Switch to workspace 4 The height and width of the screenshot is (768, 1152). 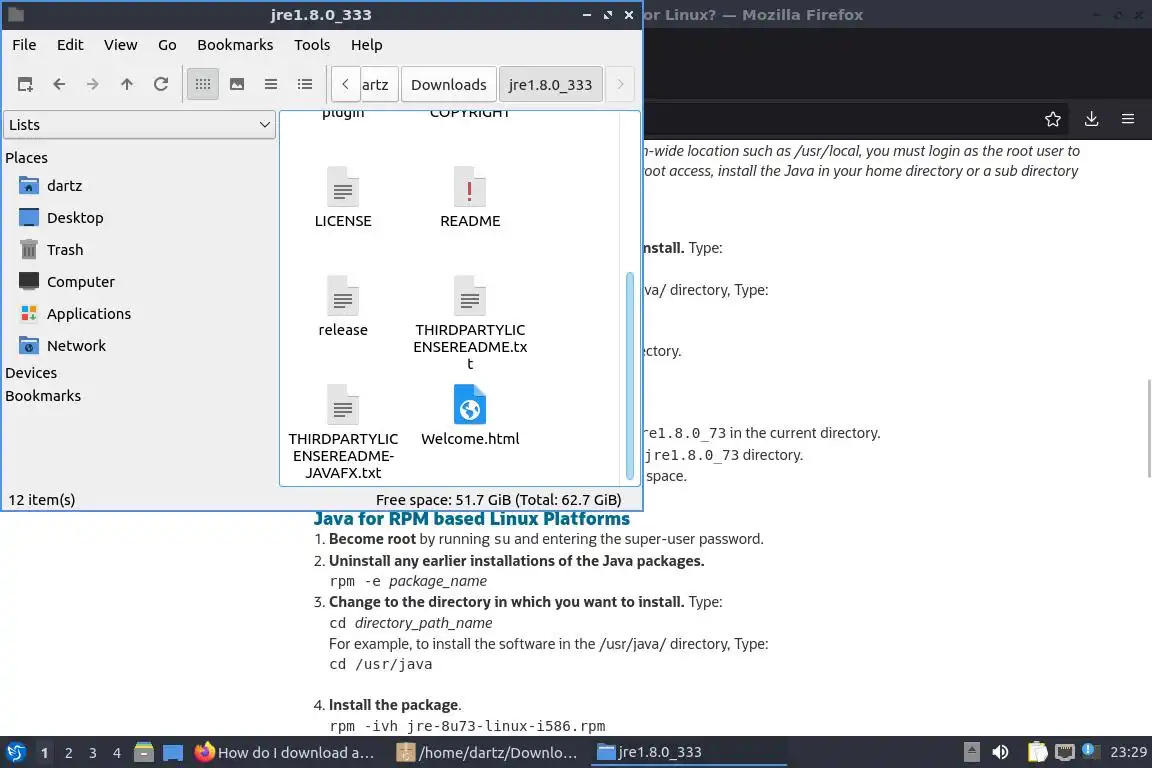[x=117, y=753]
